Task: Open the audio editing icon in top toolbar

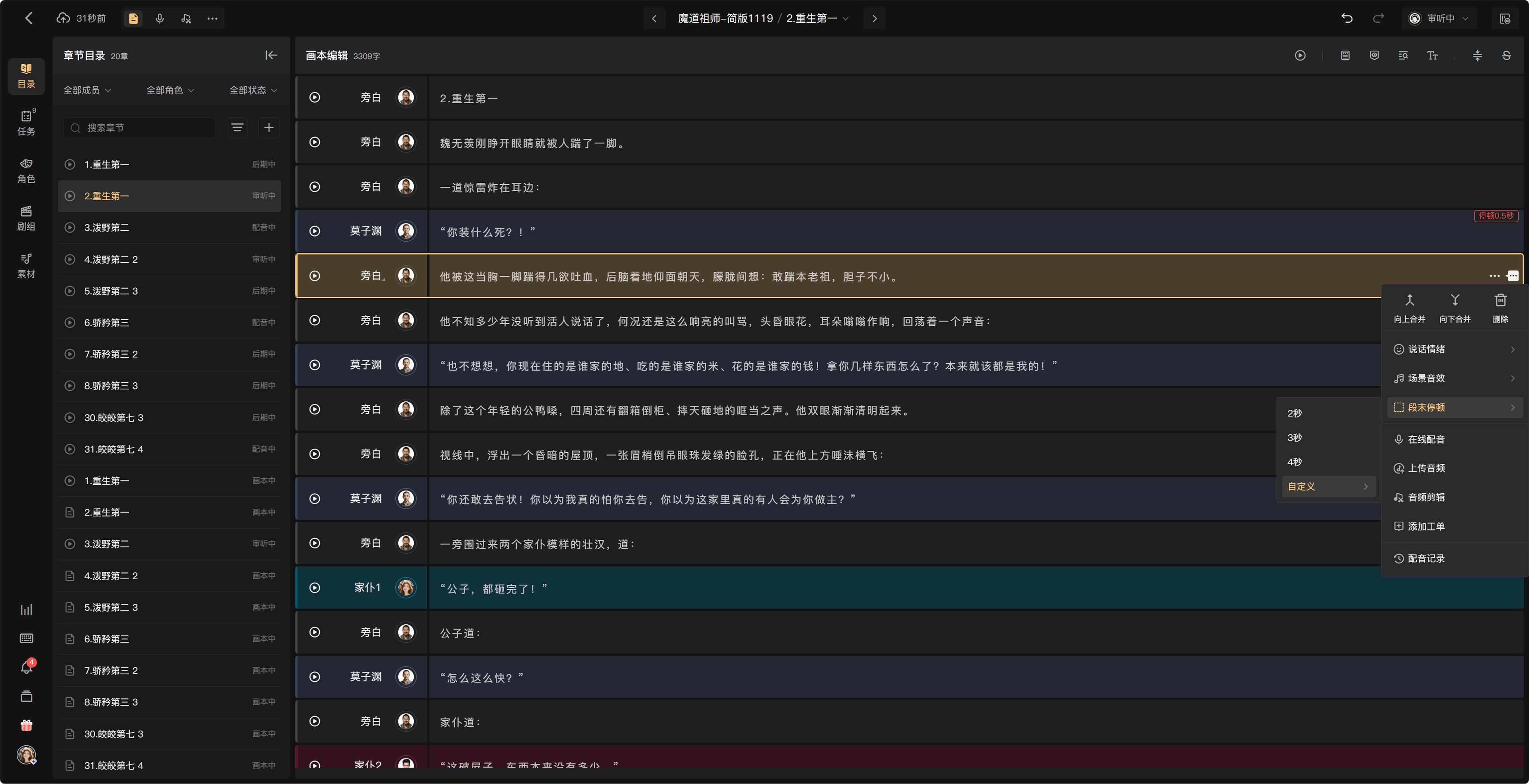Action: coord(186,18)
